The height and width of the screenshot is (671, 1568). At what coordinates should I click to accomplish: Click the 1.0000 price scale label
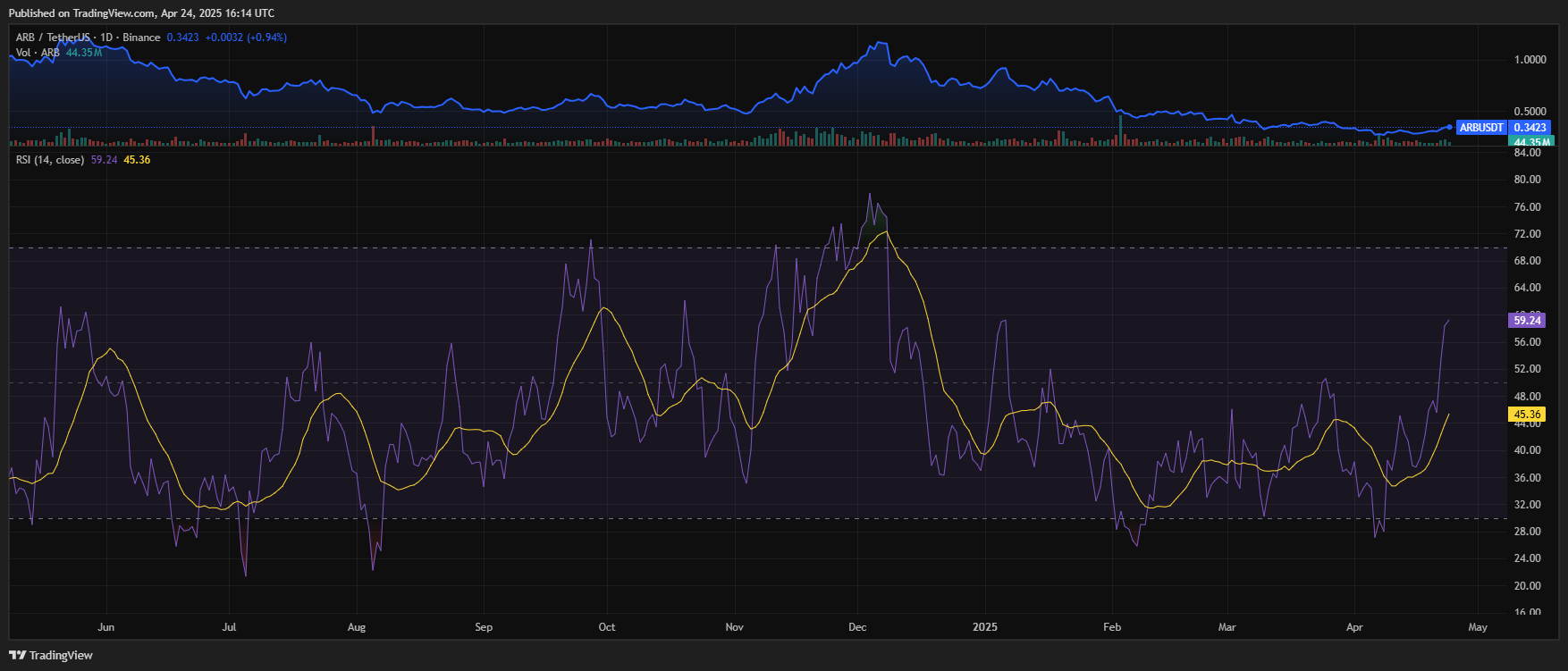tap(1530, 60)
